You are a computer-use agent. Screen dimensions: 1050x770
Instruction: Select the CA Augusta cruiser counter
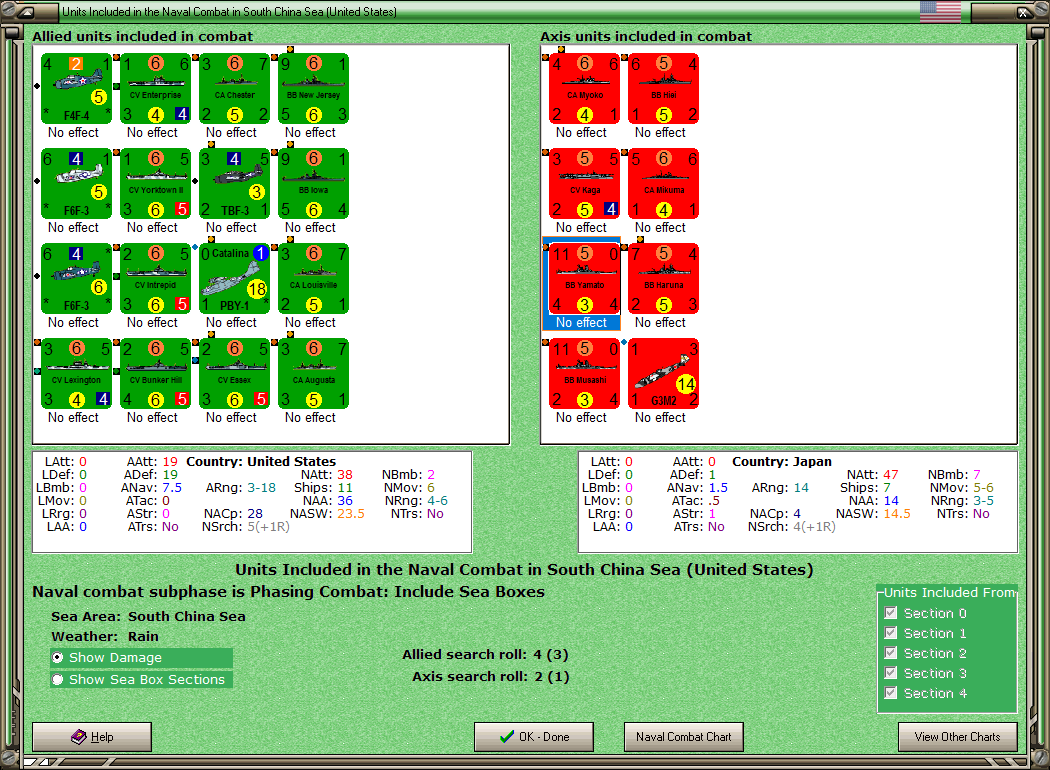coord(313,374)
